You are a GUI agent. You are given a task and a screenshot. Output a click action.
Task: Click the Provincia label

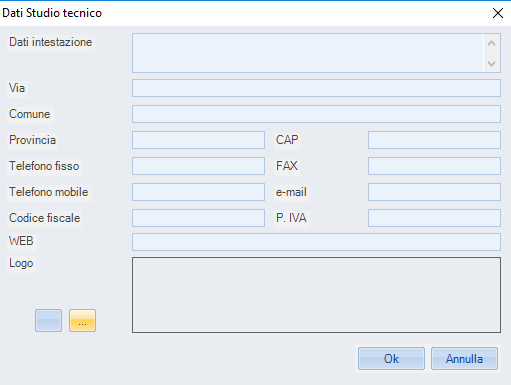tap(32, 140)
